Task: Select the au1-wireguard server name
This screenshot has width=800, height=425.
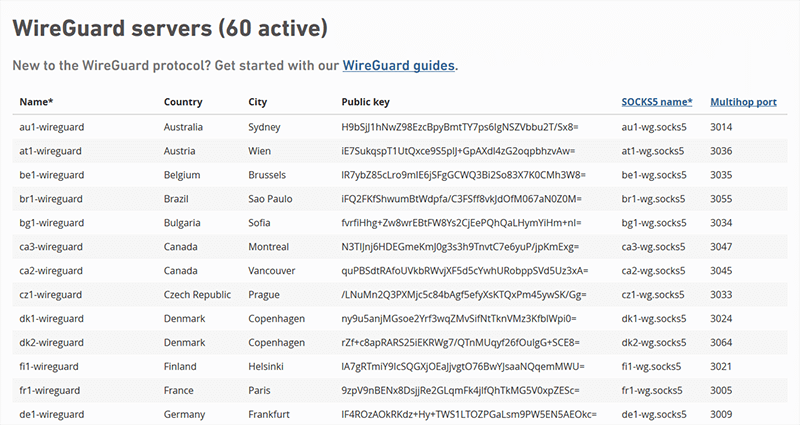Action: 52,128
